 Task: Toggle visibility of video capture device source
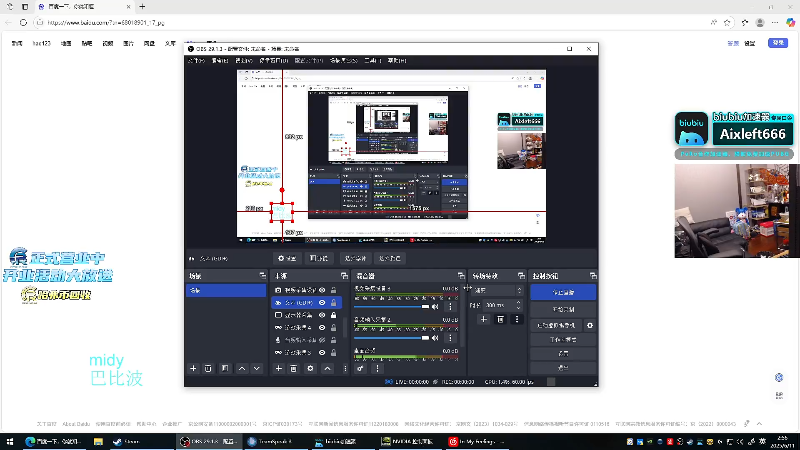322,290
